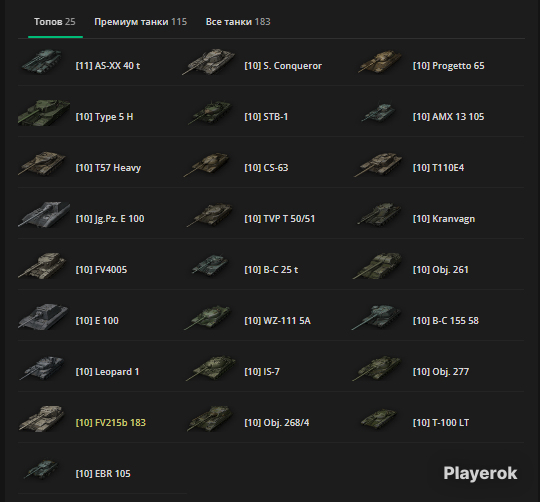
Task: Select the [10] WZ-111 5A label
Action: point(278,321)
